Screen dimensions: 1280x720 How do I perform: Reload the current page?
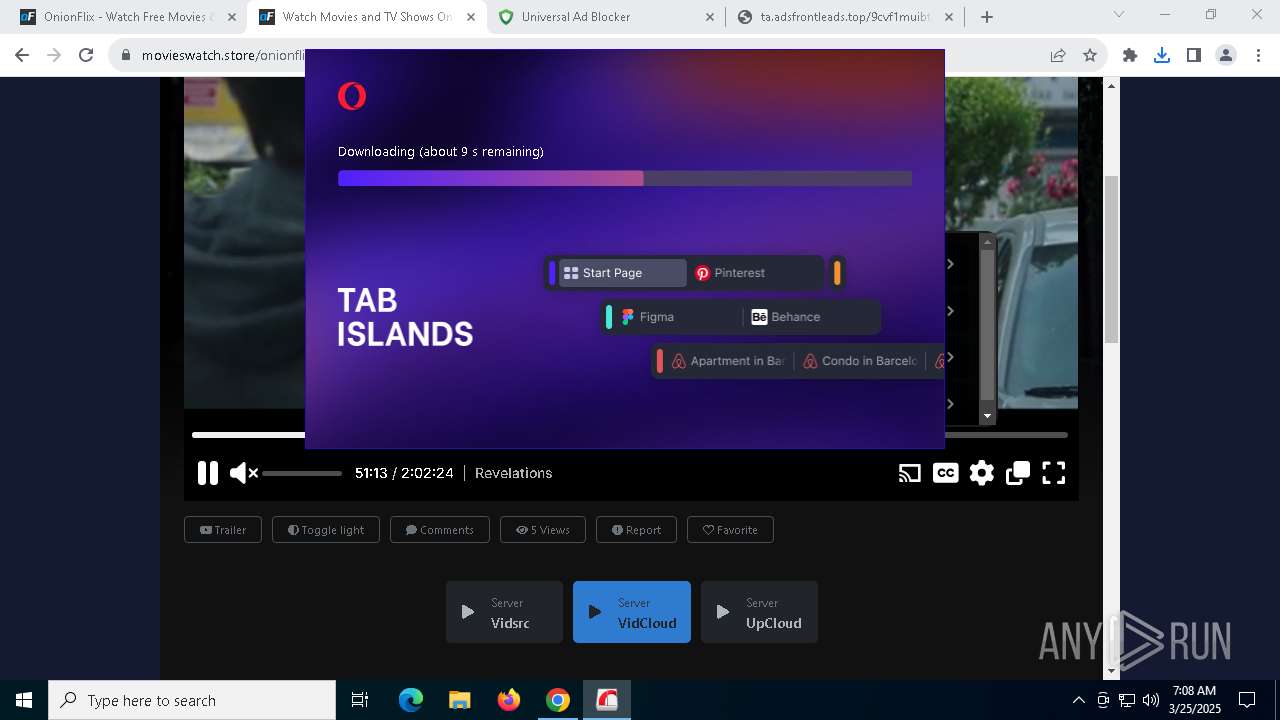pos(86,55)
